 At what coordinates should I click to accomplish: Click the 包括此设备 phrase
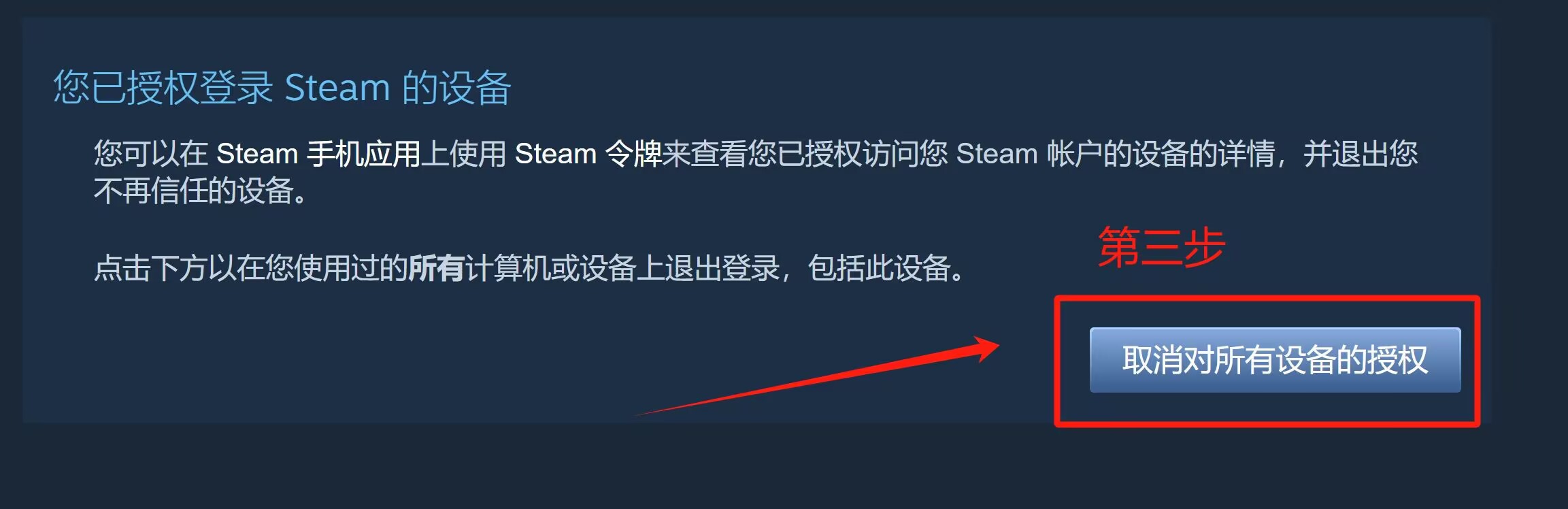point(879,268)
